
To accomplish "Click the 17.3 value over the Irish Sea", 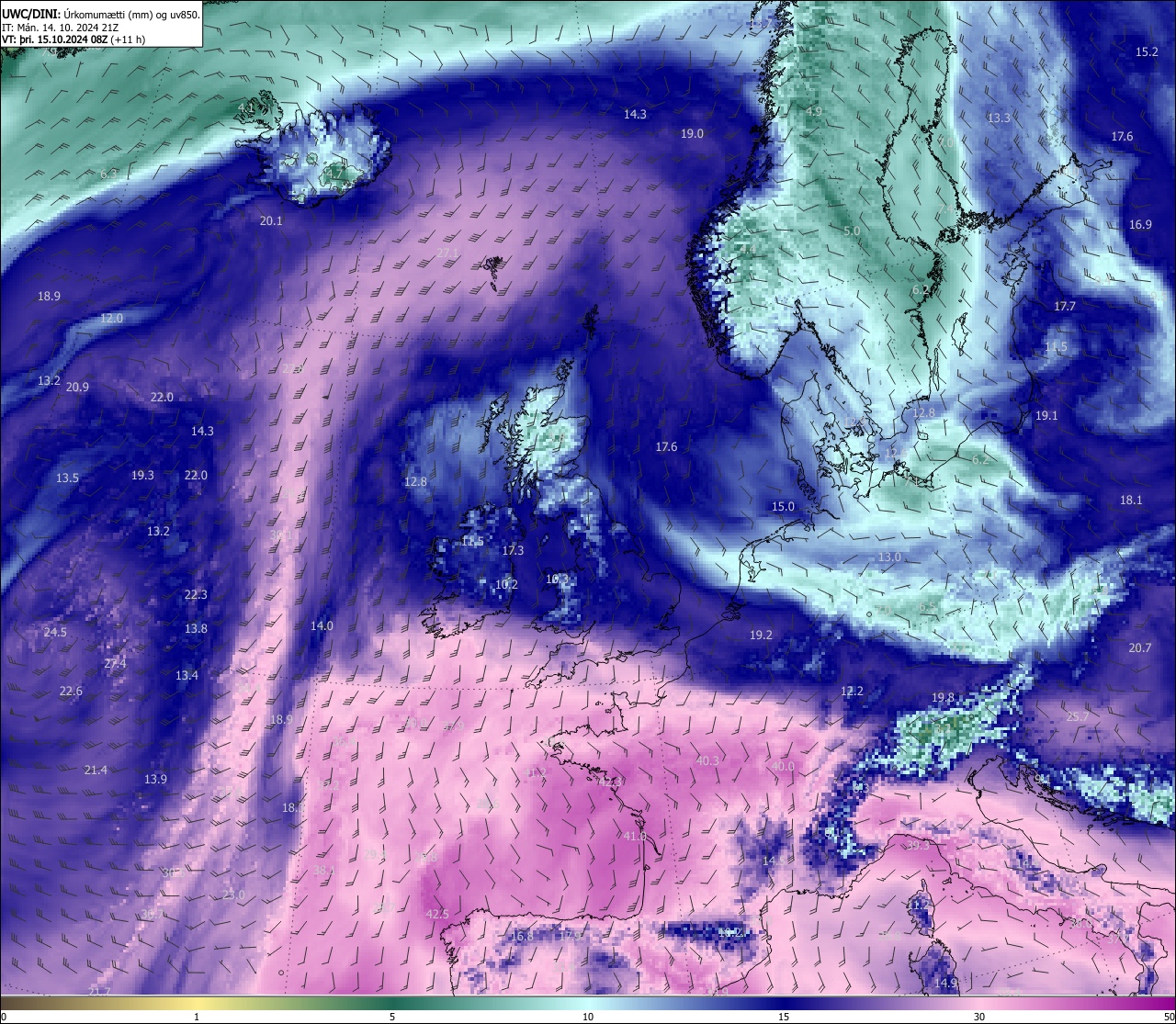I will point(513,551).
